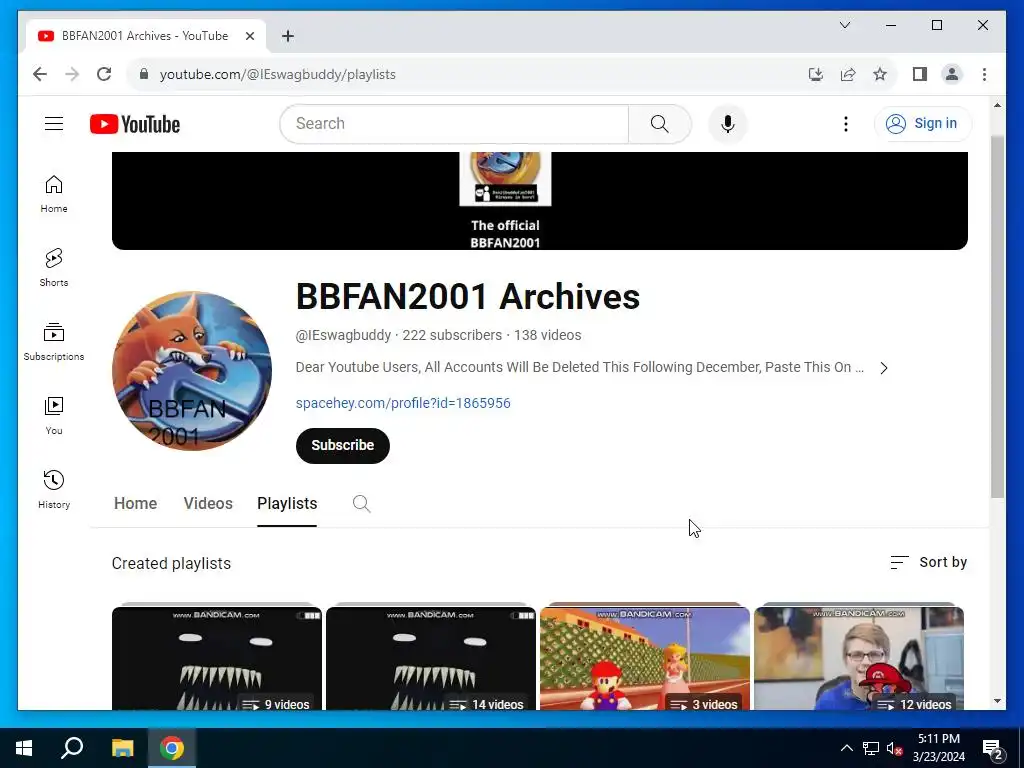Start voice search with microphone icon
The image size is (1024, 768).
click(728, 124)
